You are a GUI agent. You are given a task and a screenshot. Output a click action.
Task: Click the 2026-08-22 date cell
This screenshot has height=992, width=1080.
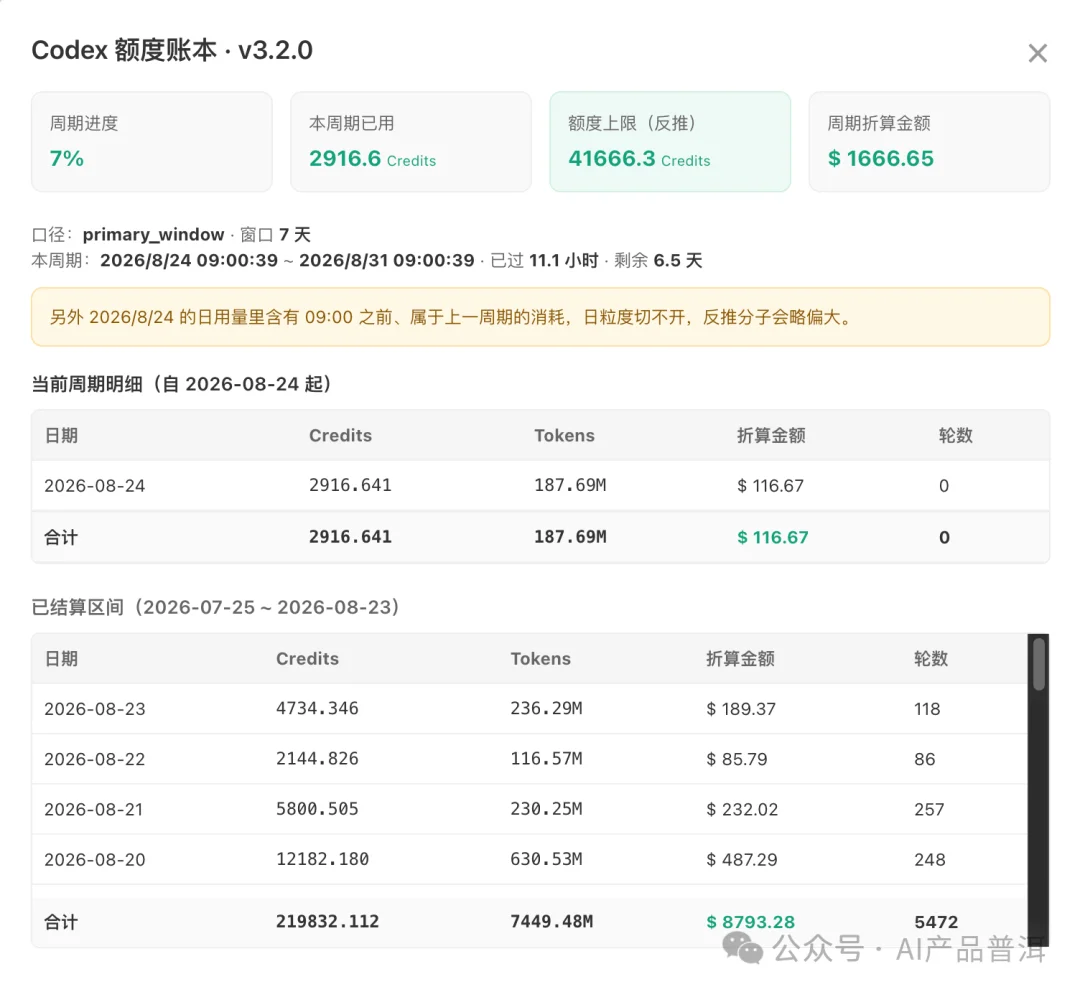pos(94,759)
